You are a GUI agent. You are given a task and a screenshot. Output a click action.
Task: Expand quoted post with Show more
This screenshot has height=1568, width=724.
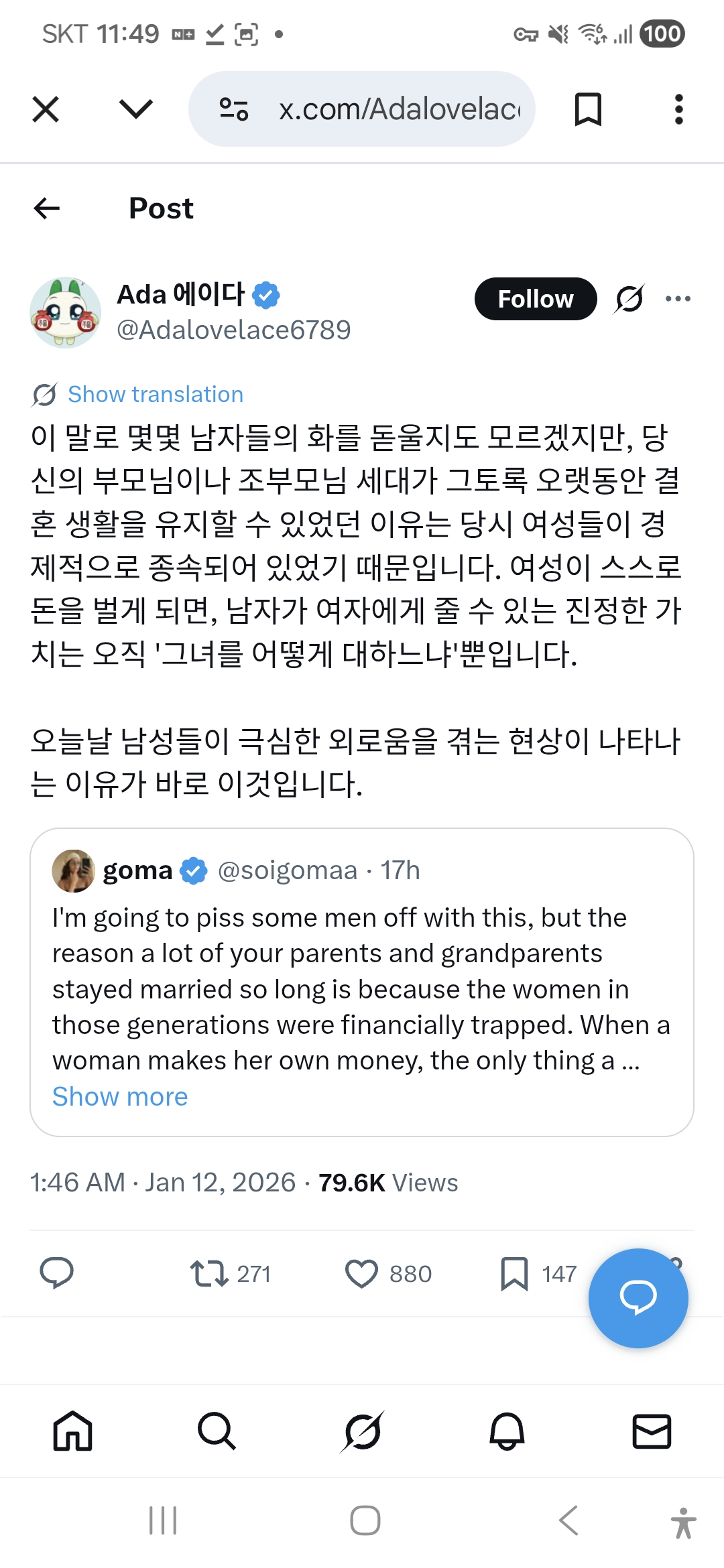click(x=120, y=1097)
